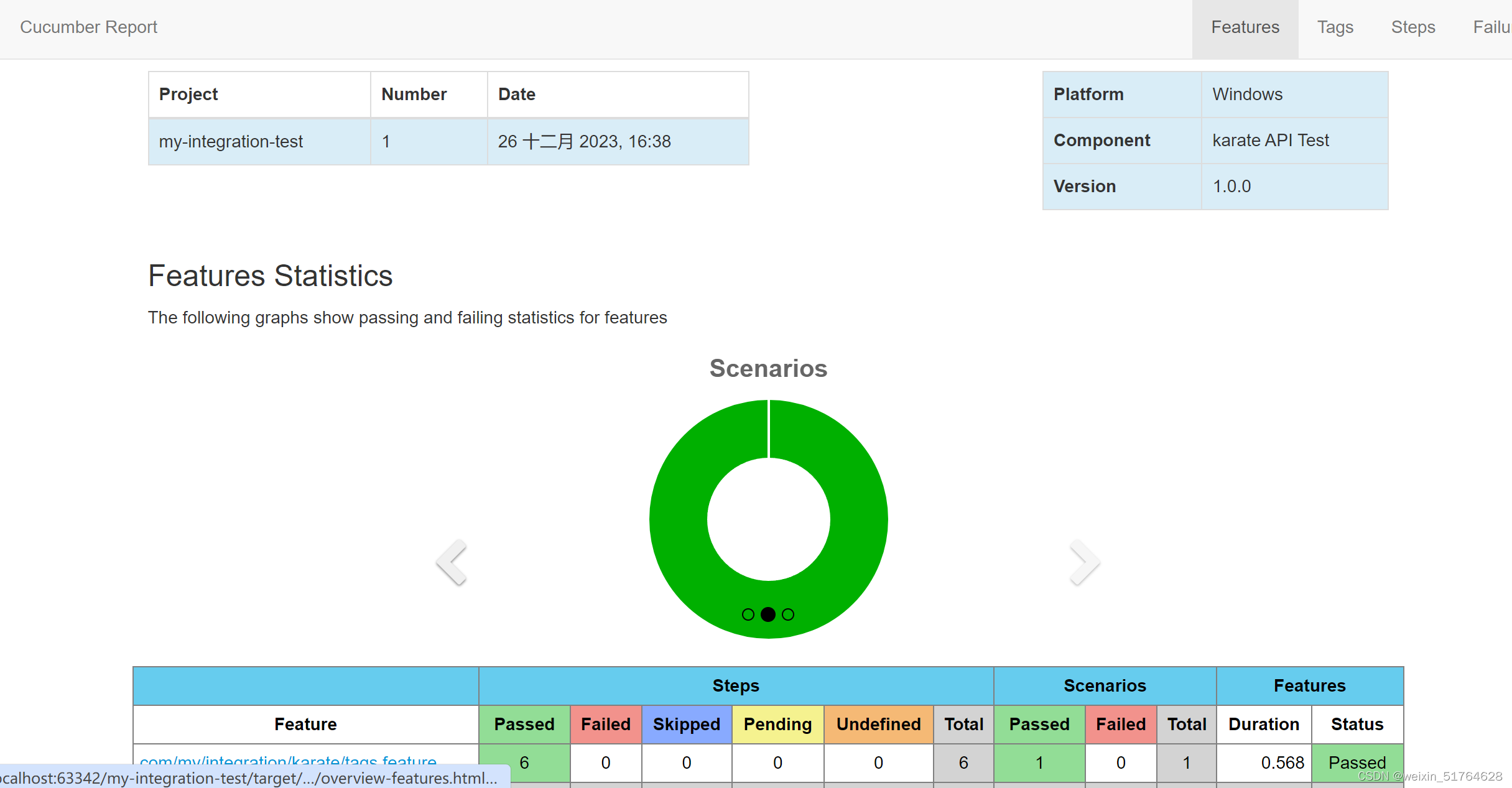
Task: Click the Feature column header
Action: pyautogui.click(x=305, y=724)
